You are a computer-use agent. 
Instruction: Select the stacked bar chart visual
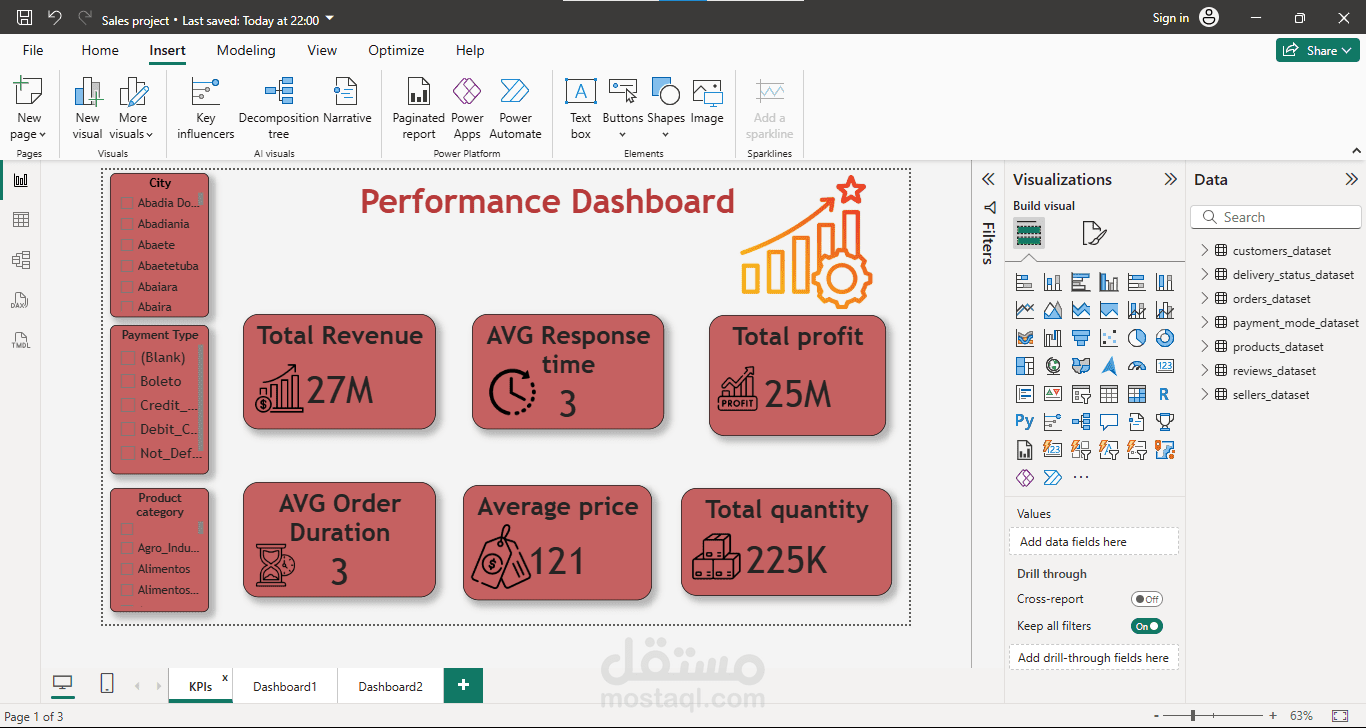[x=1024, y=282]
